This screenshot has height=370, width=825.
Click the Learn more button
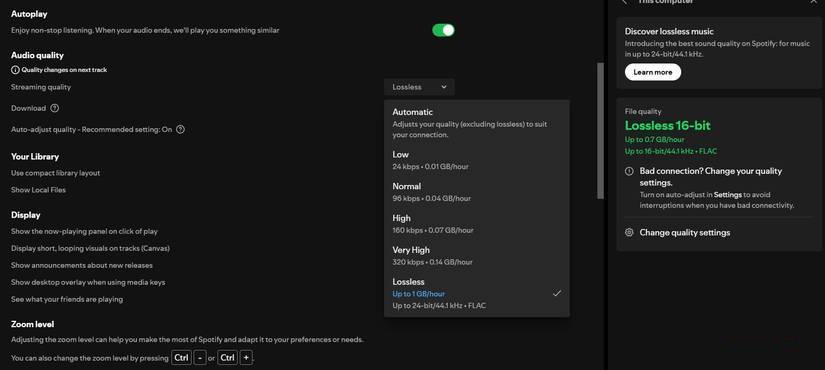(652, 72)
